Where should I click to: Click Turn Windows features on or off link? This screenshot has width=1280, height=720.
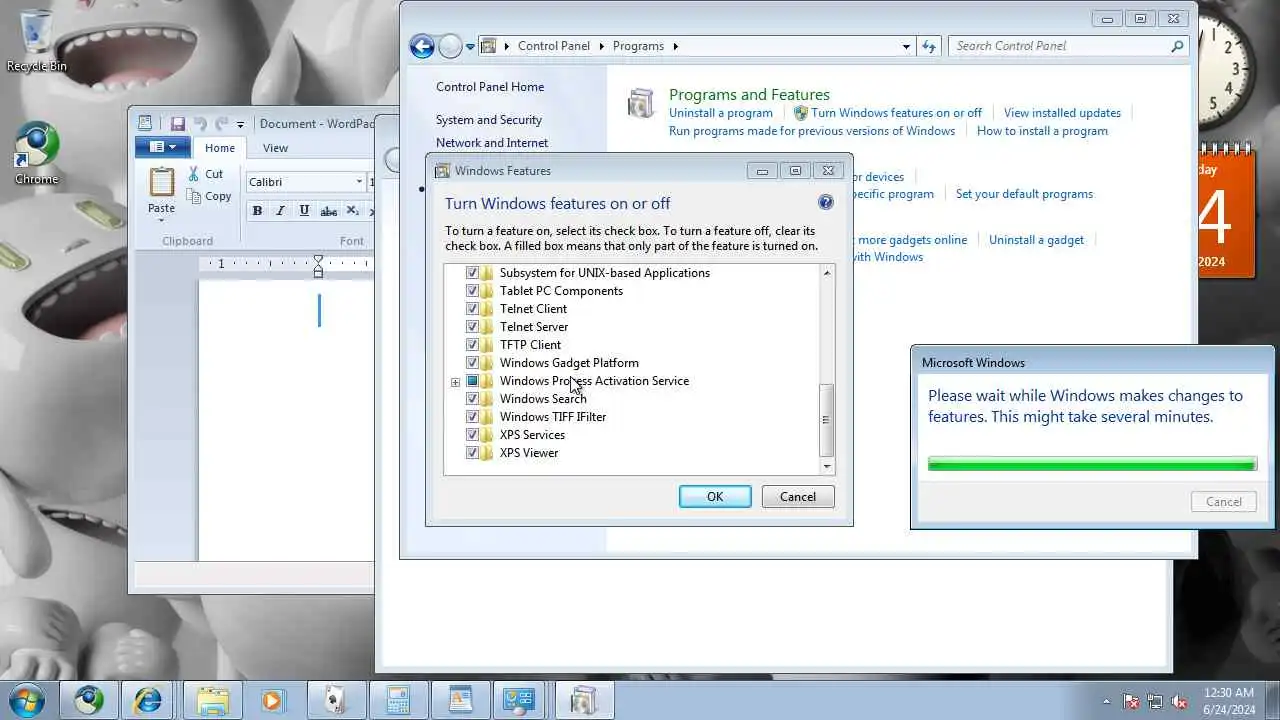(896, 113)
